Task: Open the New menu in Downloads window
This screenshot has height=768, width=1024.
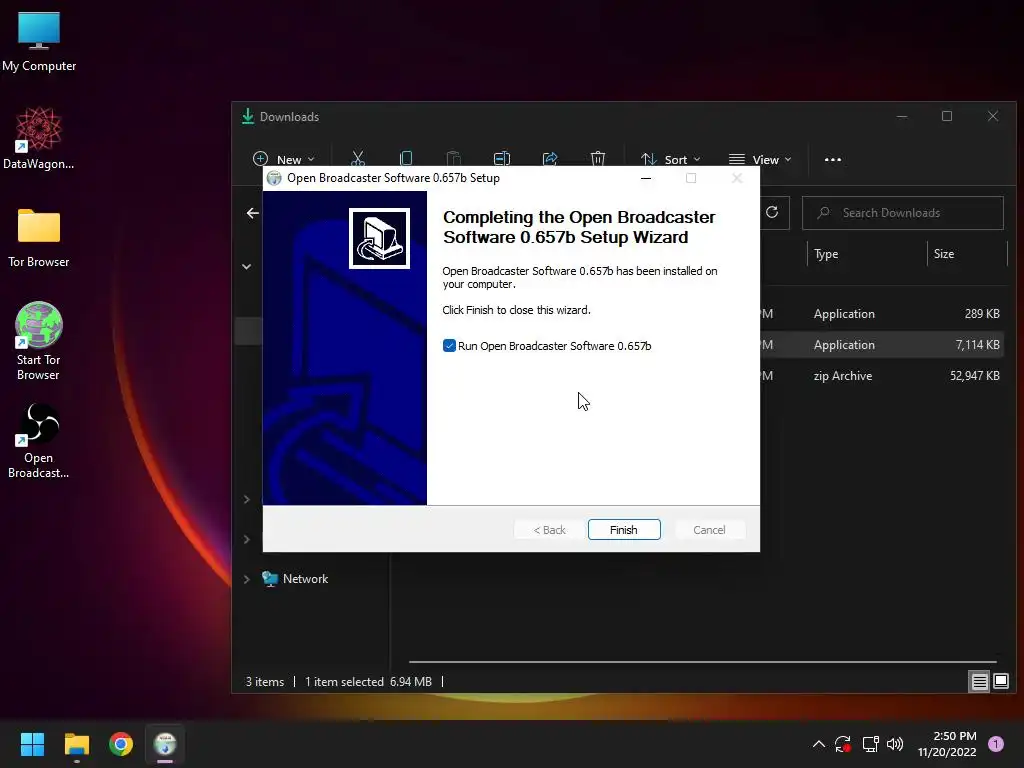Action: click(283, 159)
